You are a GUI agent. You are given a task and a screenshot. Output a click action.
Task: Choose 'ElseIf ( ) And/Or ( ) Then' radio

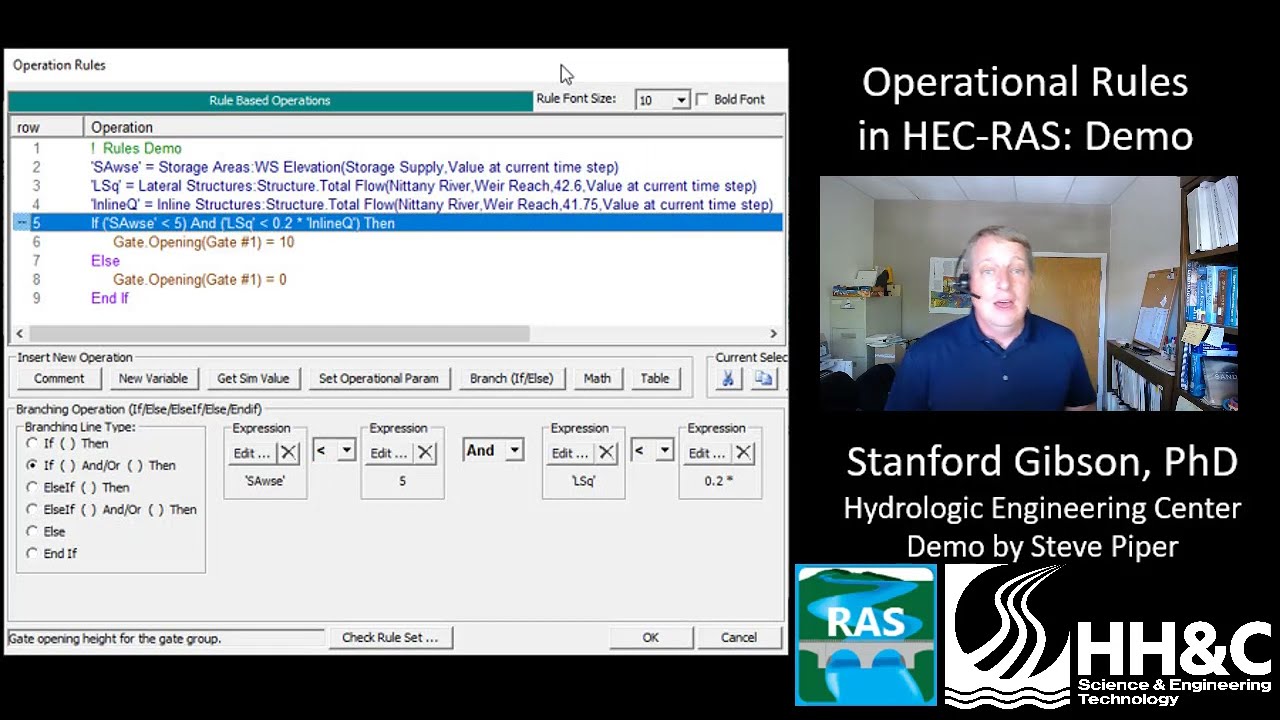[33, 509]
